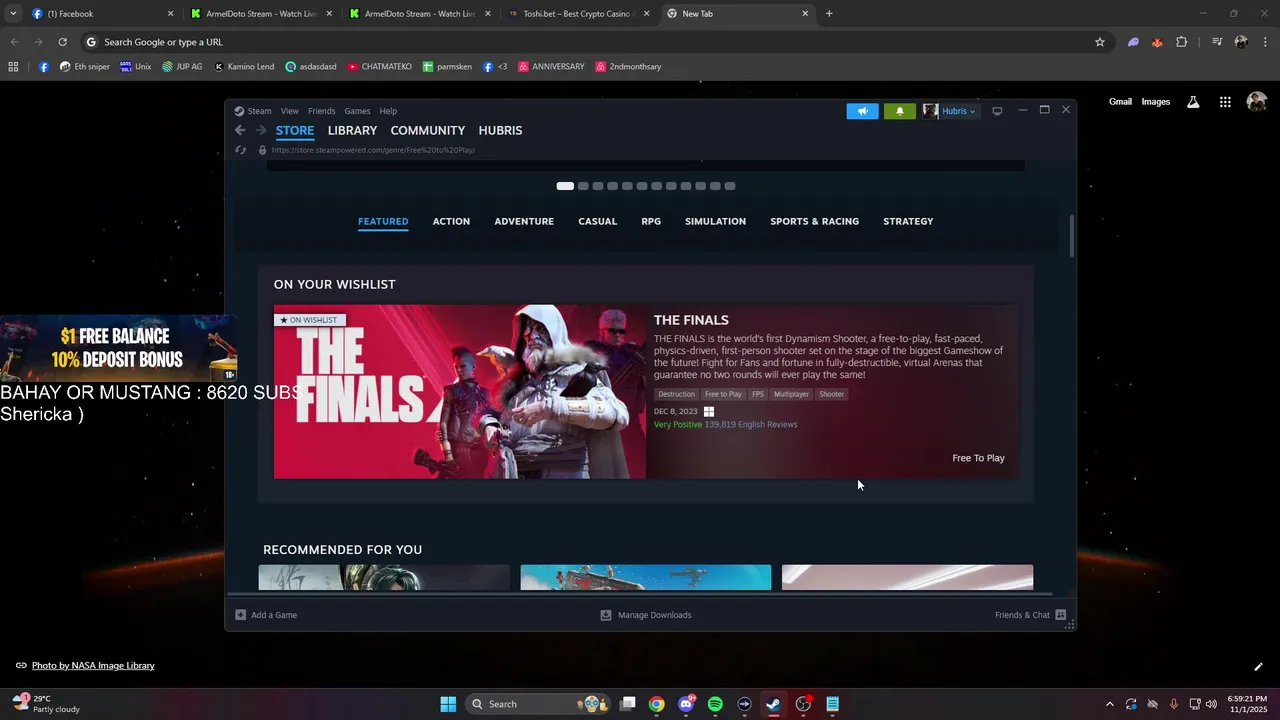
Task: Click the Very Positive reviews summary
Action: click(x=725, y=424)
